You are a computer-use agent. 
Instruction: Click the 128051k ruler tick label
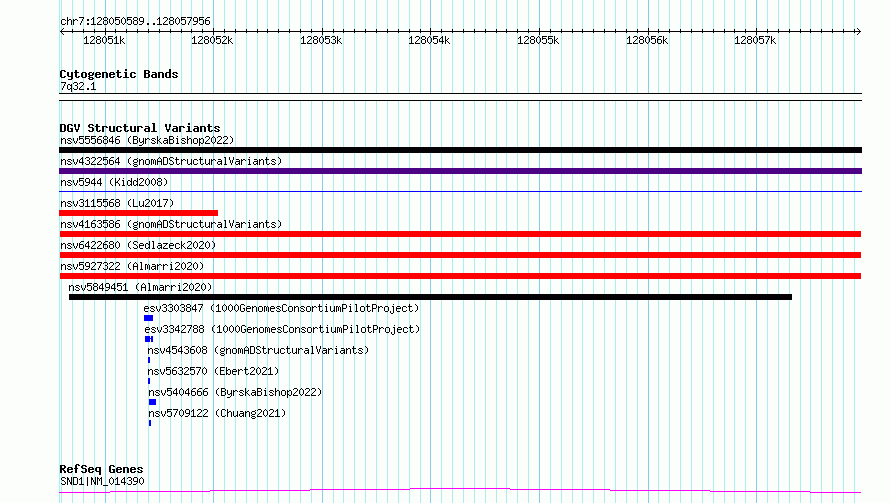[104, 40]
